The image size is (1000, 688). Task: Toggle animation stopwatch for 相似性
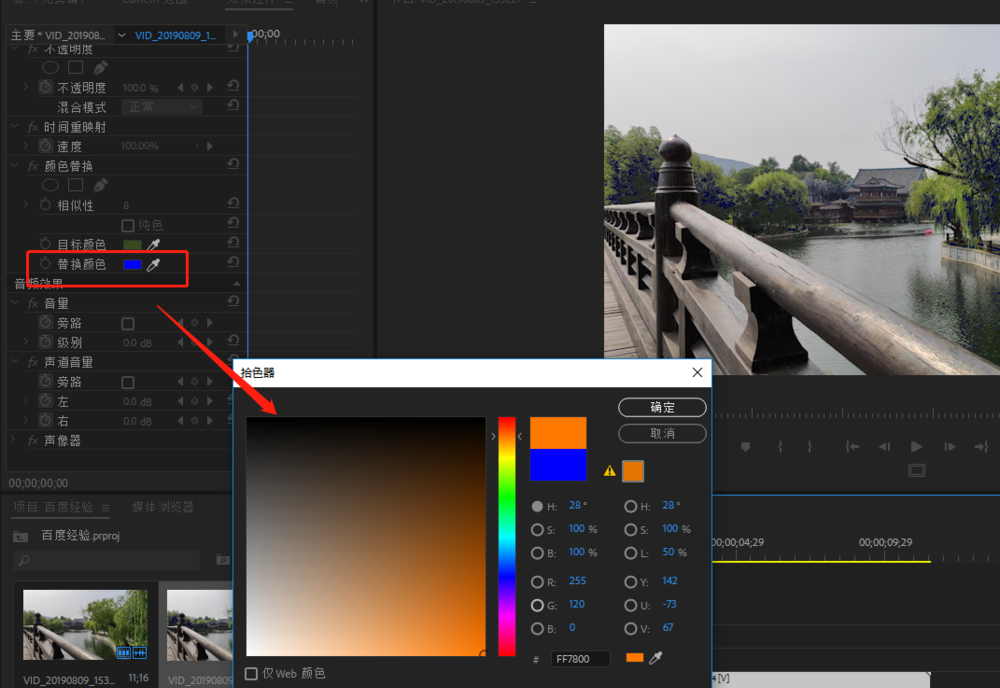45,205
